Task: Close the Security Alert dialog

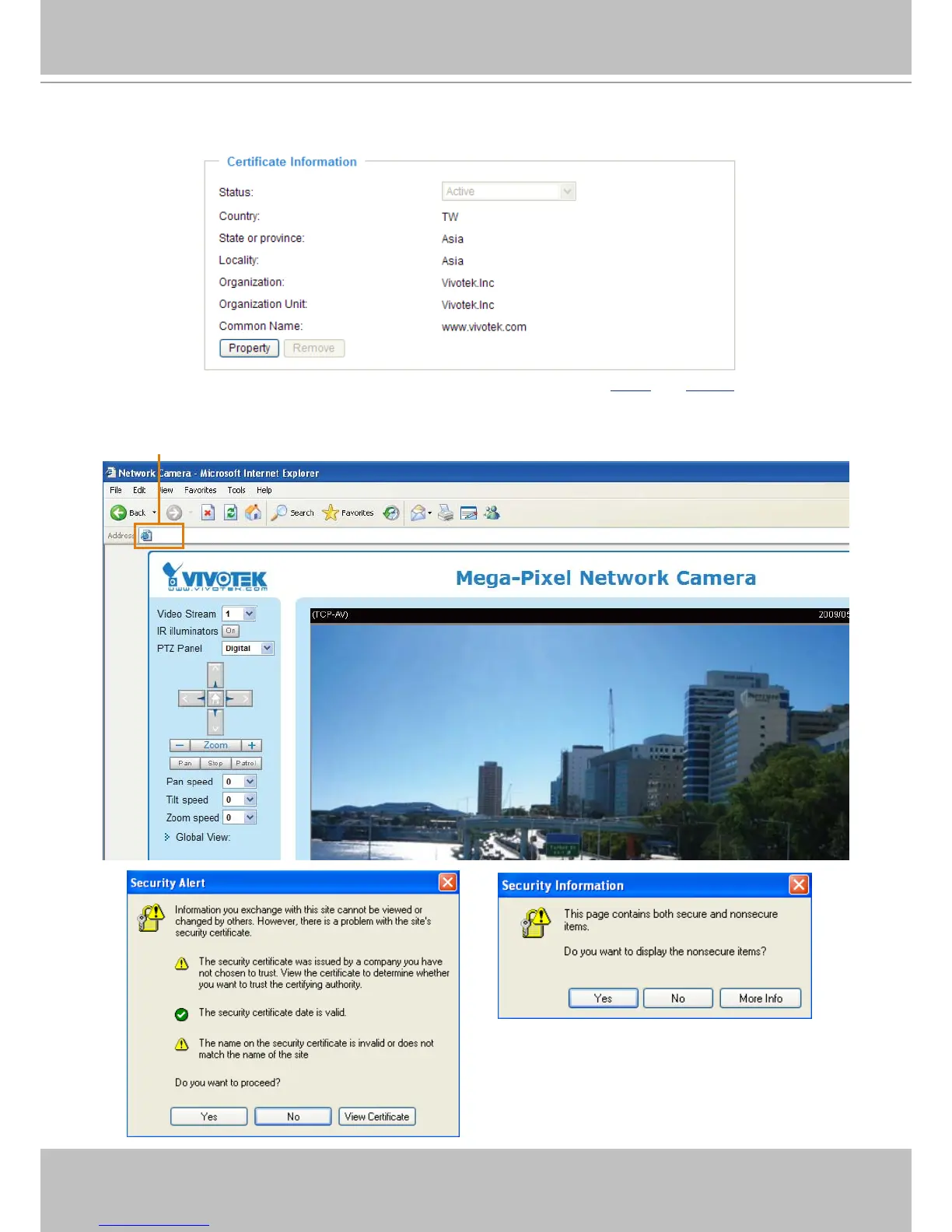Action: [x=448, y=882]
